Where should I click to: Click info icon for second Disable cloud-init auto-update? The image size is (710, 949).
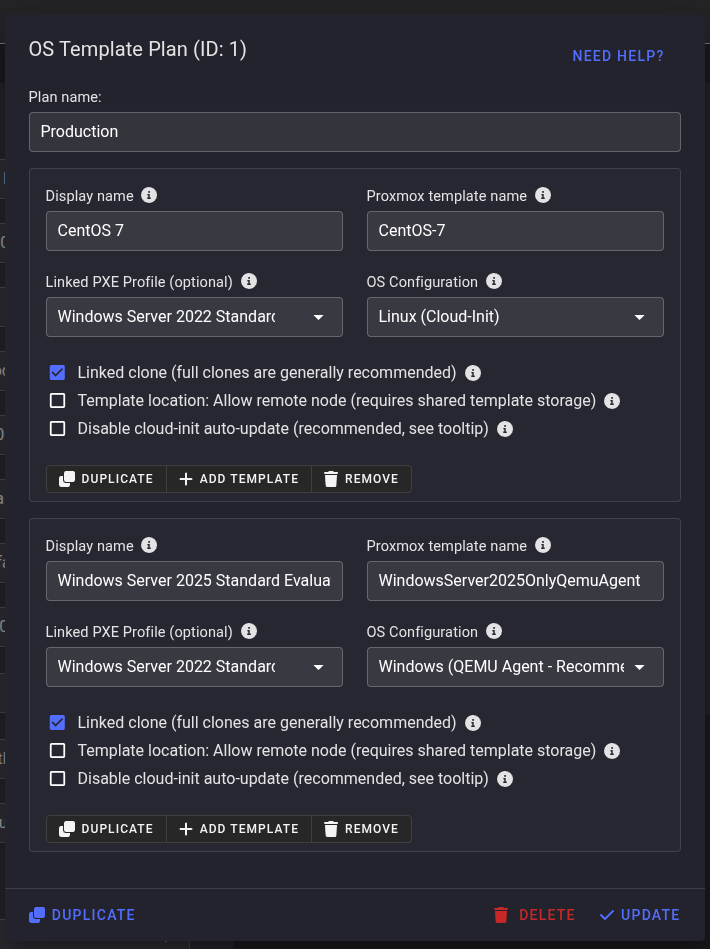pyautogui.click(x=505, y=779)
